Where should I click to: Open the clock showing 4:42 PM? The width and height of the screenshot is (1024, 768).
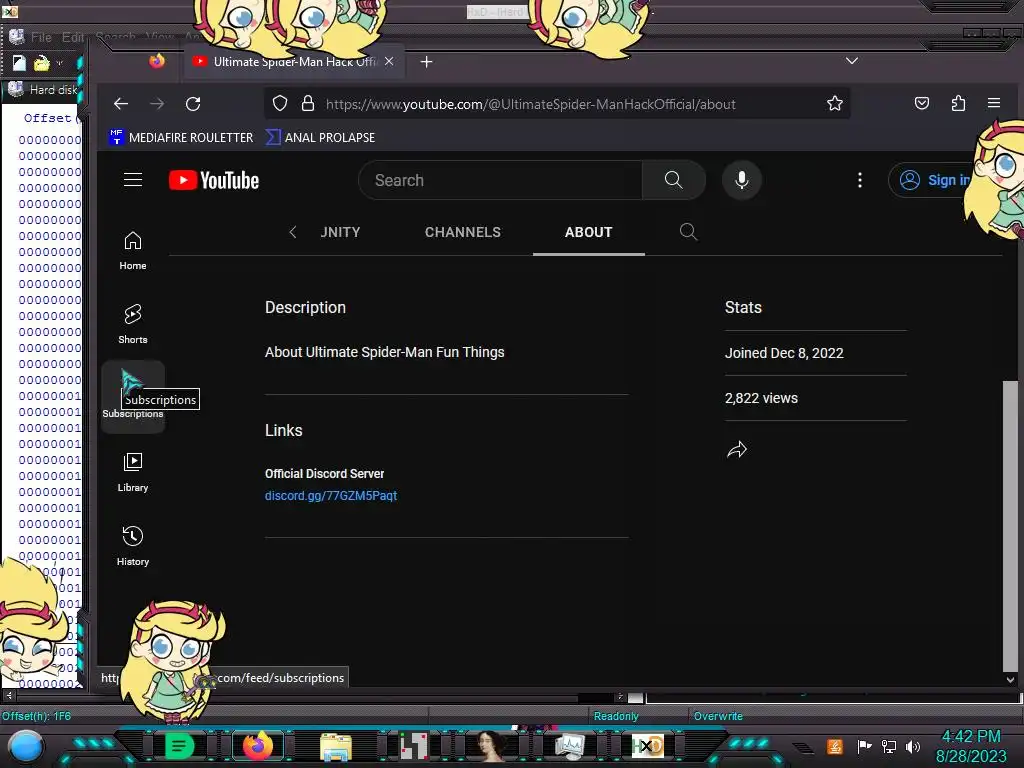971,746
